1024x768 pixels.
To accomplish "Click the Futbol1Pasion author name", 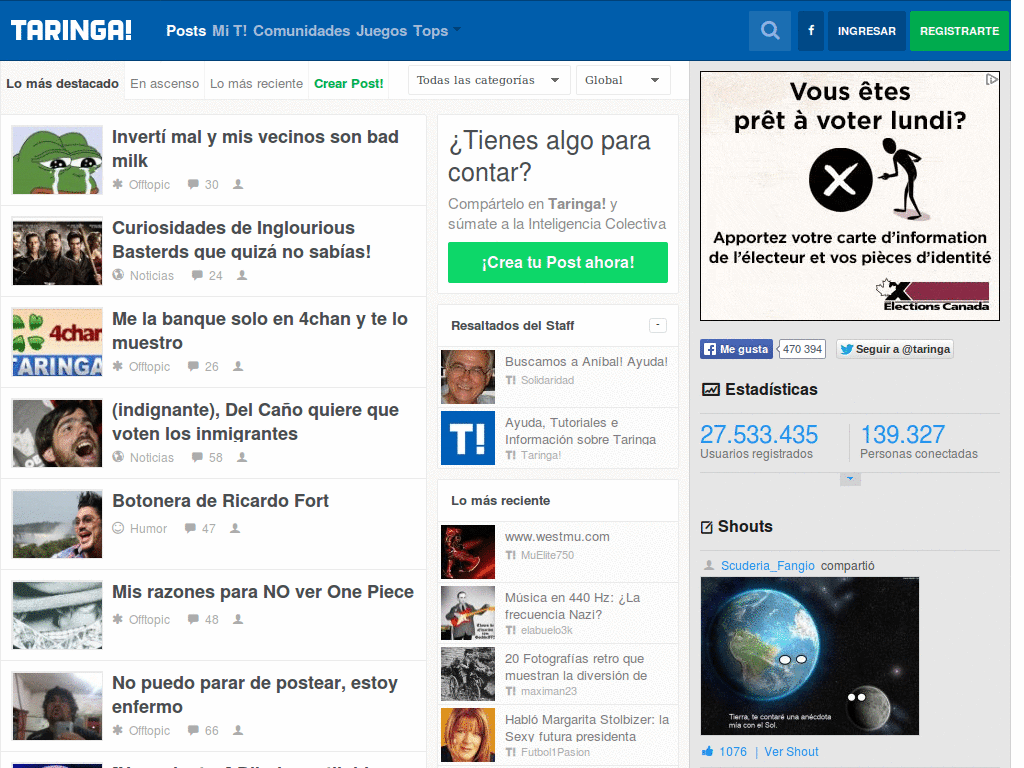I will 555,752.
